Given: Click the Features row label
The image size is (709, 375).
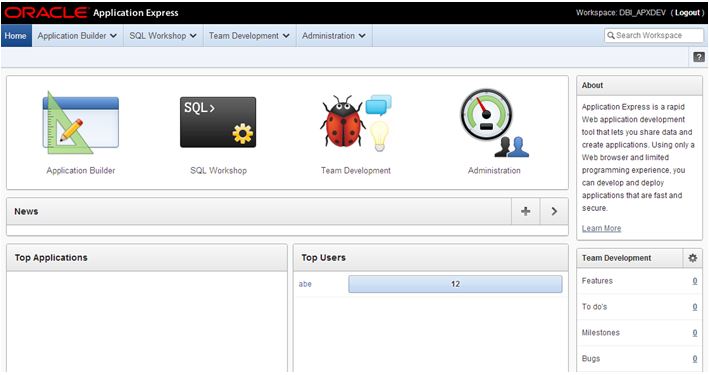Looking at the screenshot, I should pyautogui.click(x=597, y=281).
